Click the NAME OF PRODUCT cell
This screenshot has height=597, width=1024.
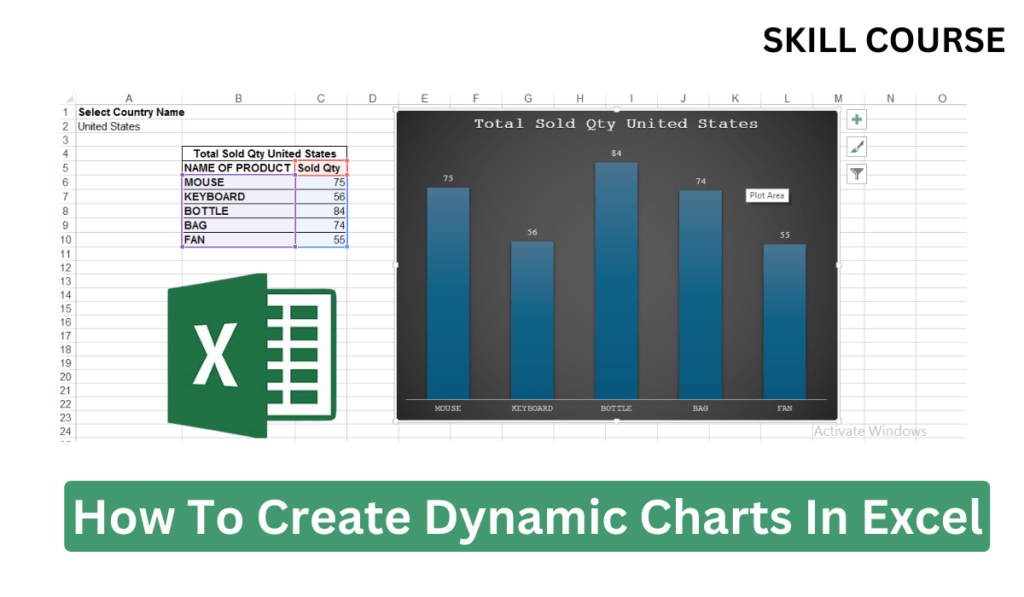pos(238,167)
